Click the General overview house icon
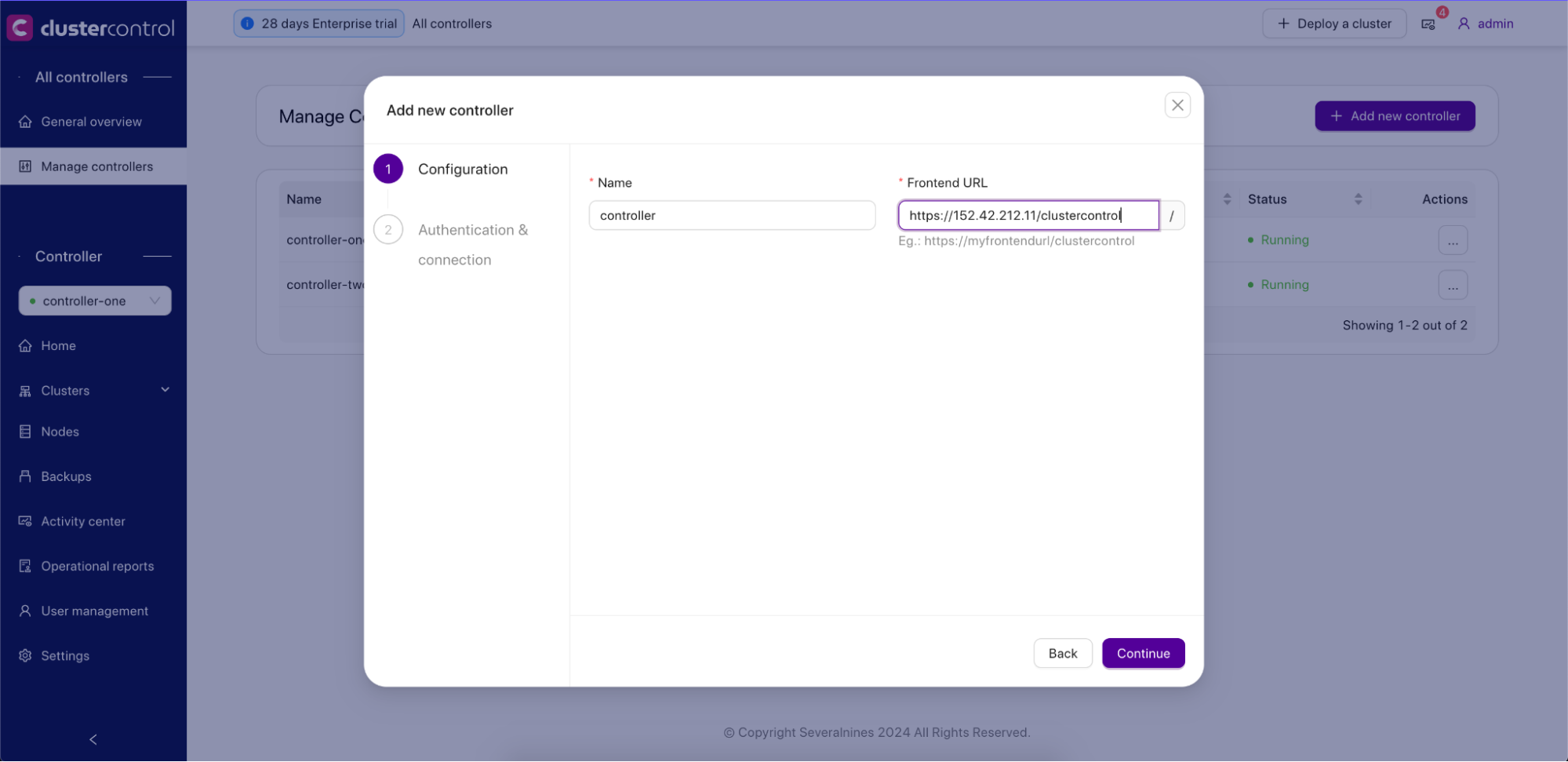Screen dimensions: 1568x762 25,122
